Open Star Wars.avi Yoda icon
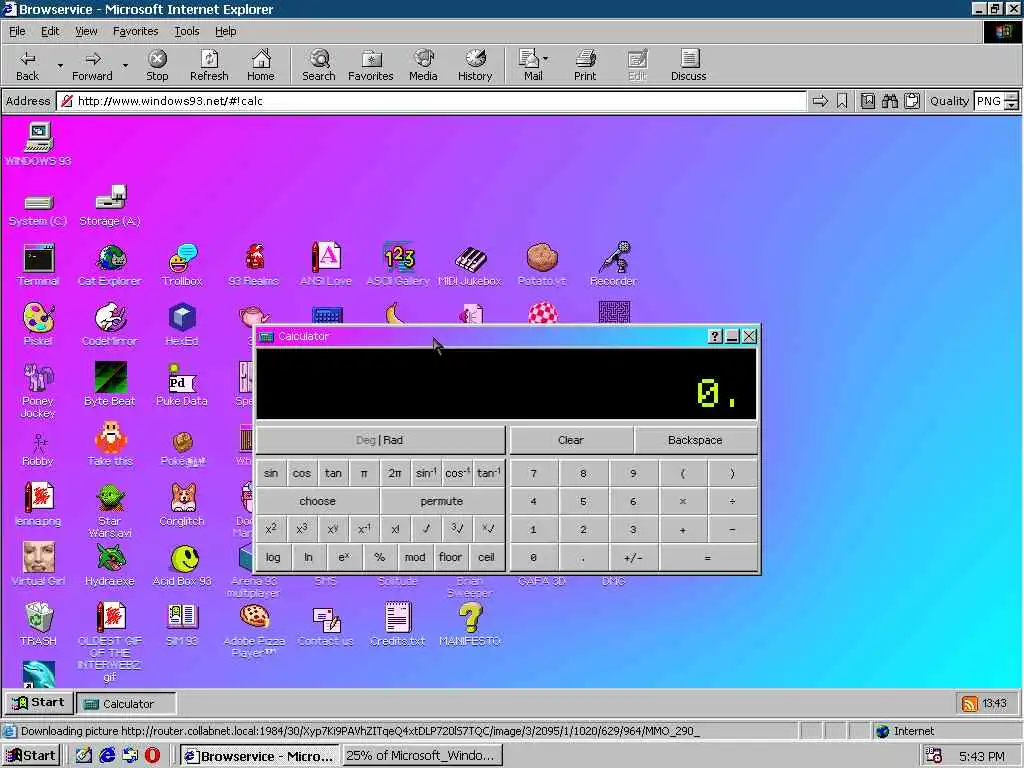 pos(110,511)
